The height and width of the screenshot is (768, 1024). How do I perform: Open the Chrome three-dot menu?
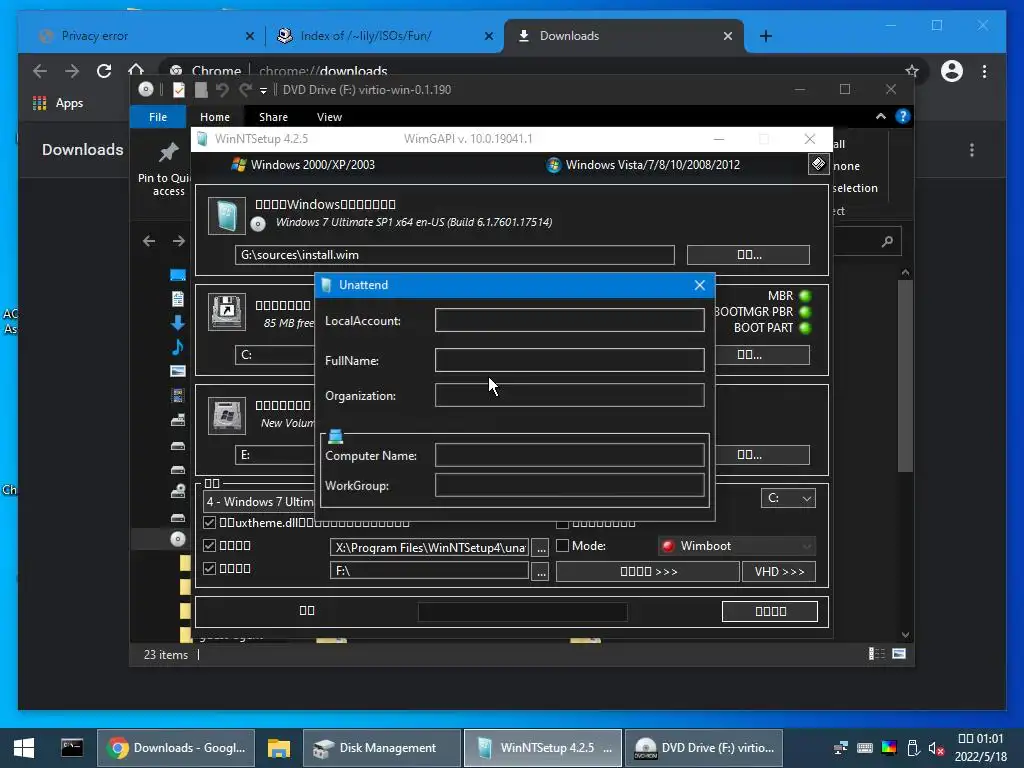pos(984,71)
